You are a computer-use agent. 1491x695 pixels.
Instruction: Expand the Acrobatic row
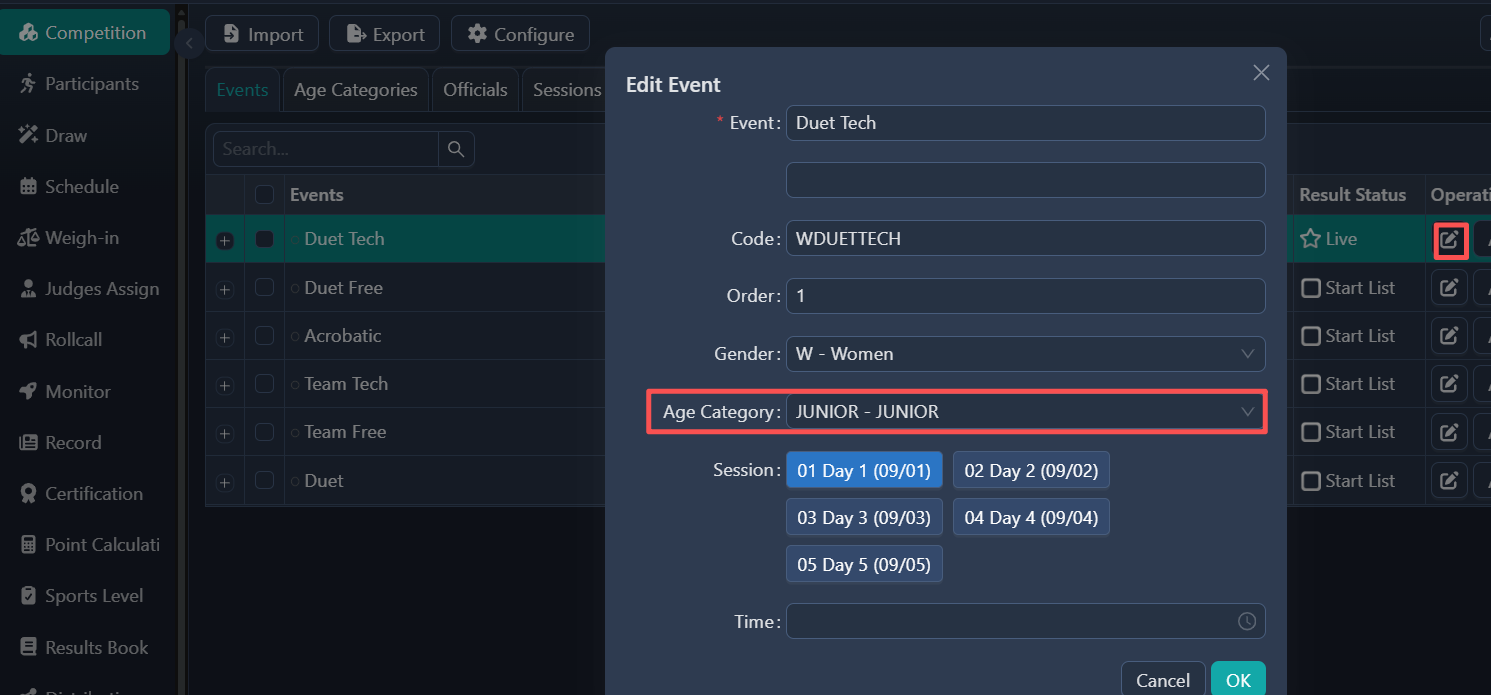[x=225, y=337]
